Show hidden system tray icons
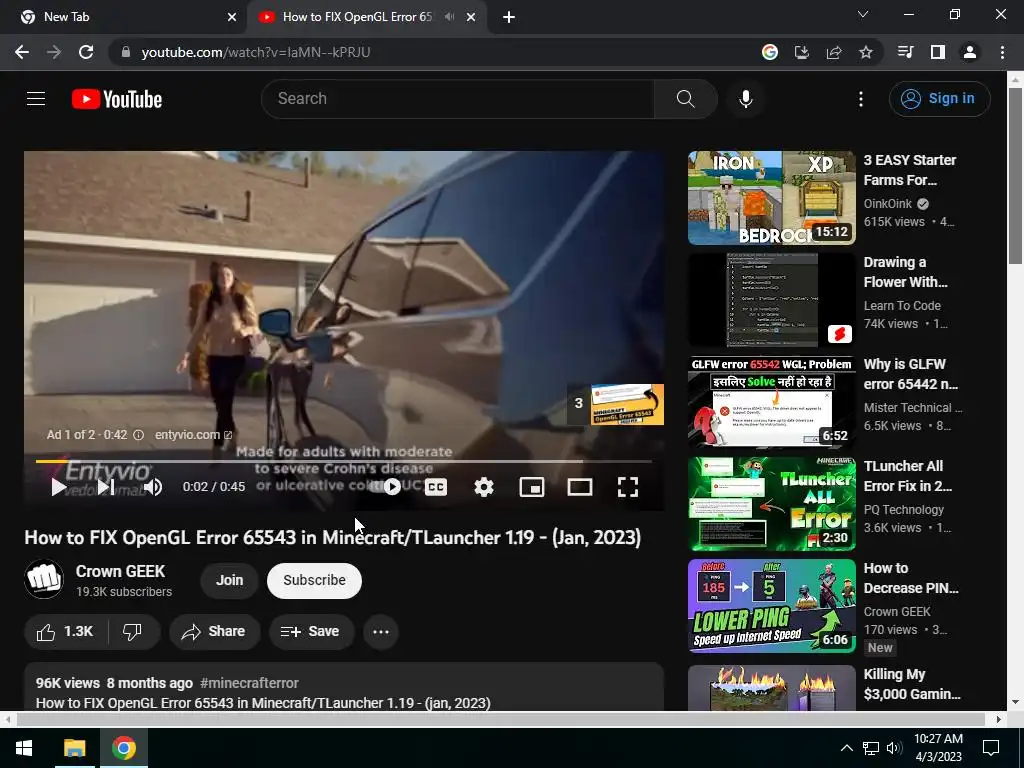 coord(846,748)
